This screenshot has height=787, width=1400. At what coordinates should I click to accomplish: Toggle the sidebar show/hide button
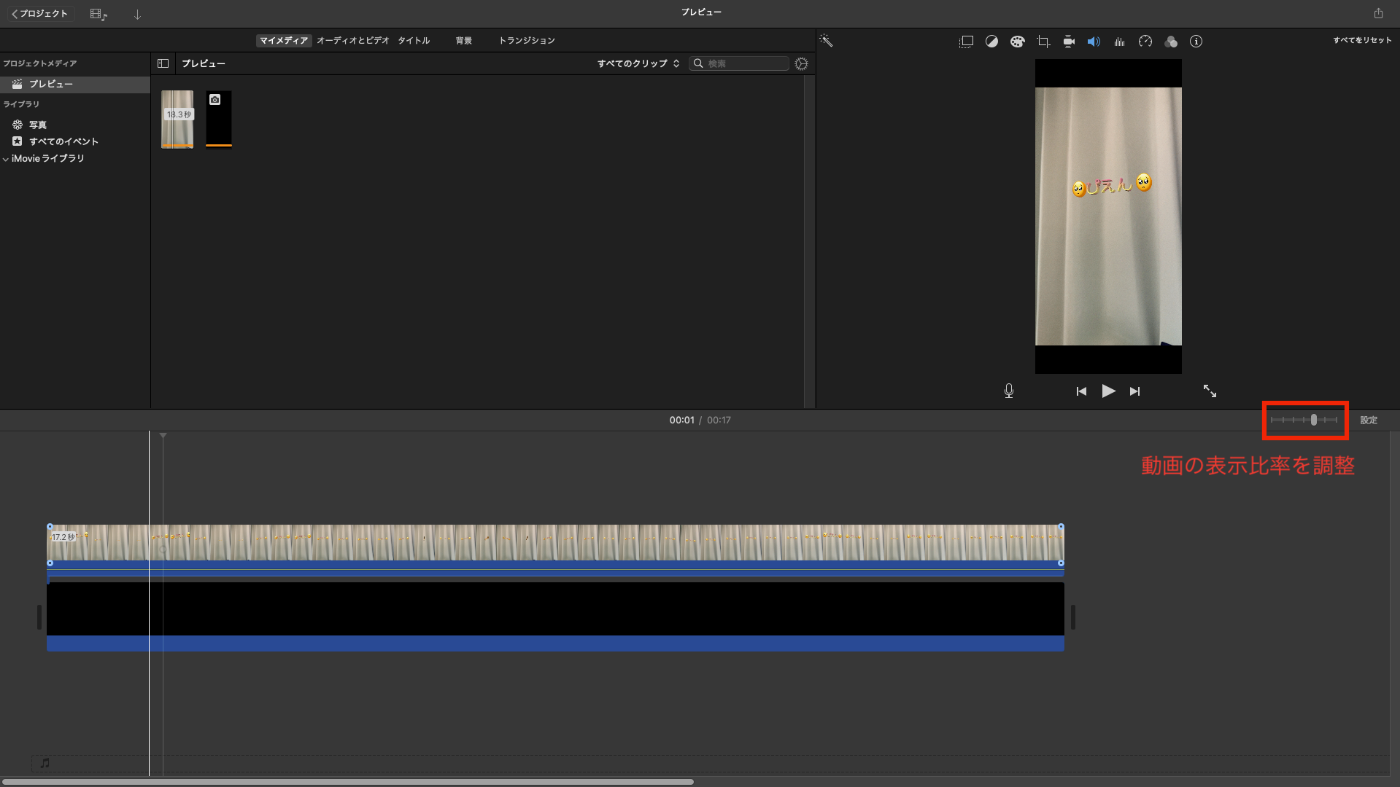[163, 63]
